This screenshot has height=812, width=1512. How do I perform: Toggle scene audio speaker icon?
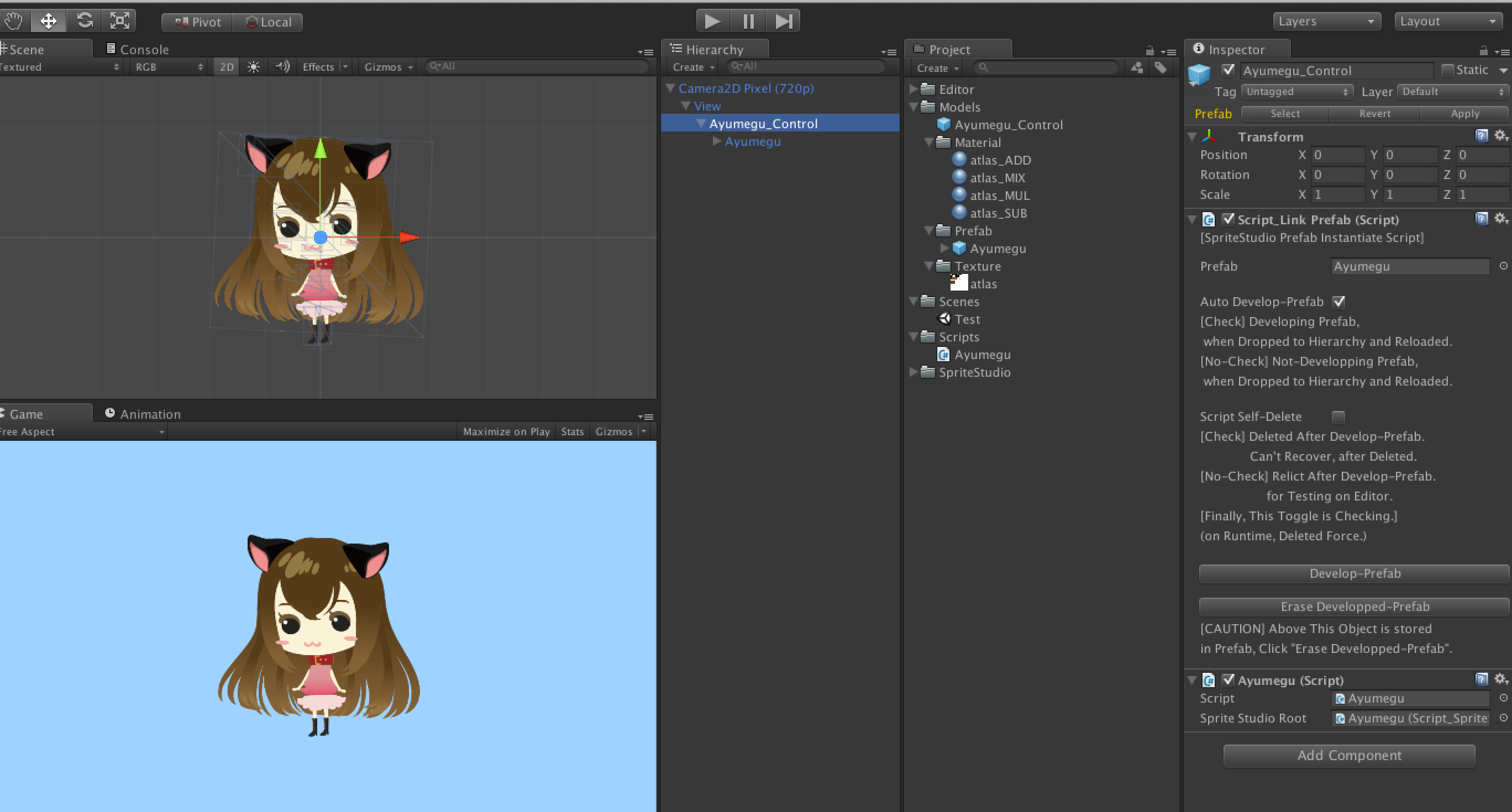click(x=282, y=67)
